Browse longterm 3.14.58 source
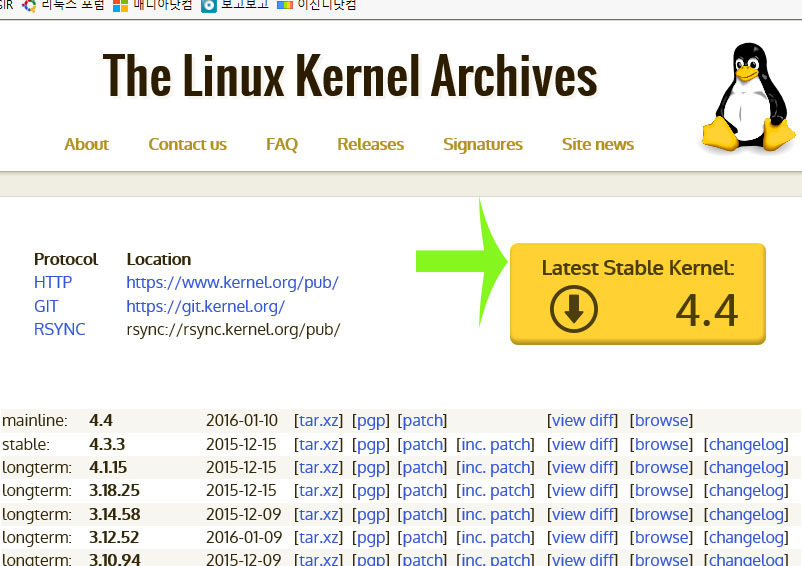The image size is (802, 566). click(661, 514)
